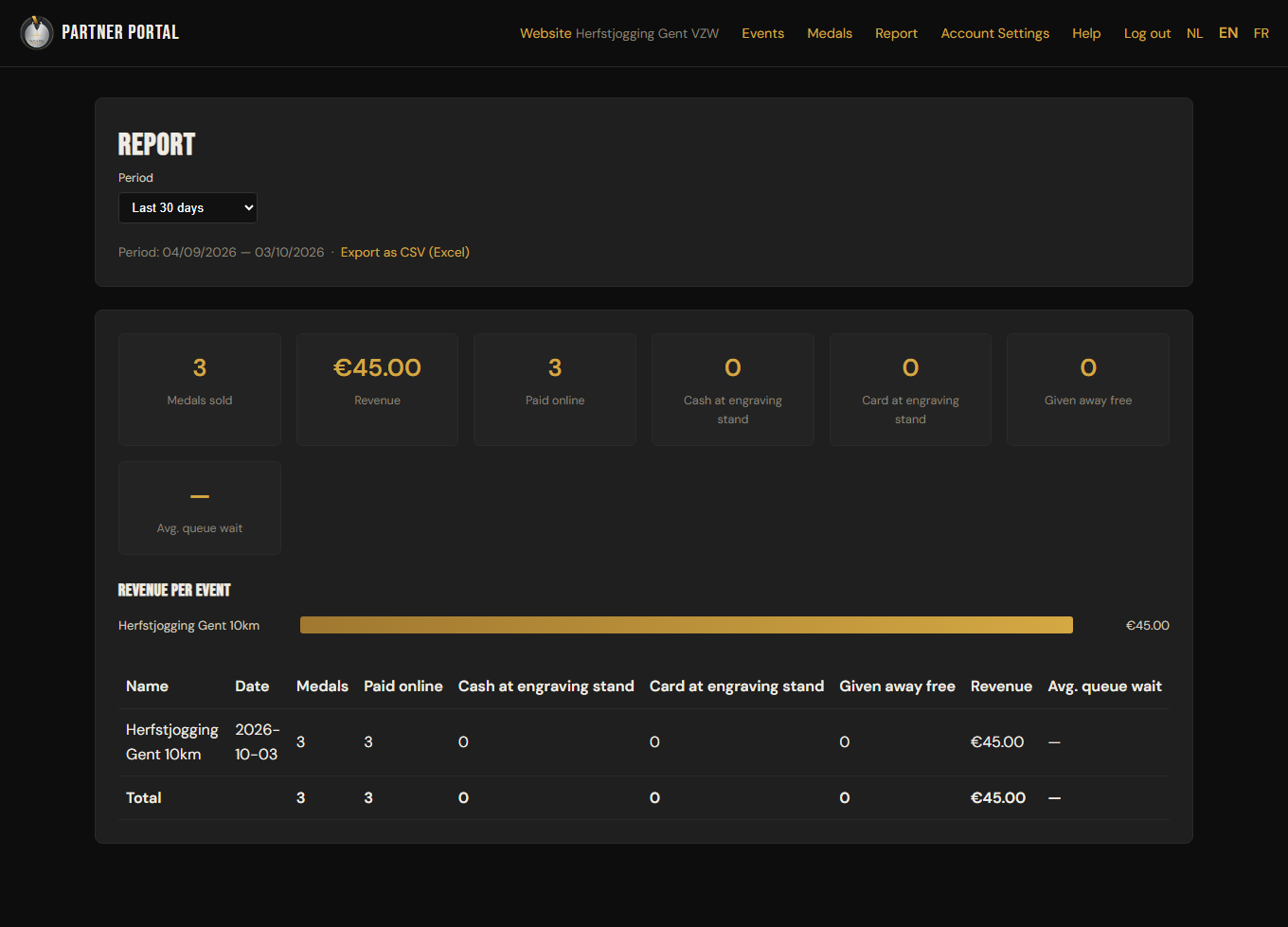
Task: Export the report as CSV (Excel)
Action: [x=405, y=253]
